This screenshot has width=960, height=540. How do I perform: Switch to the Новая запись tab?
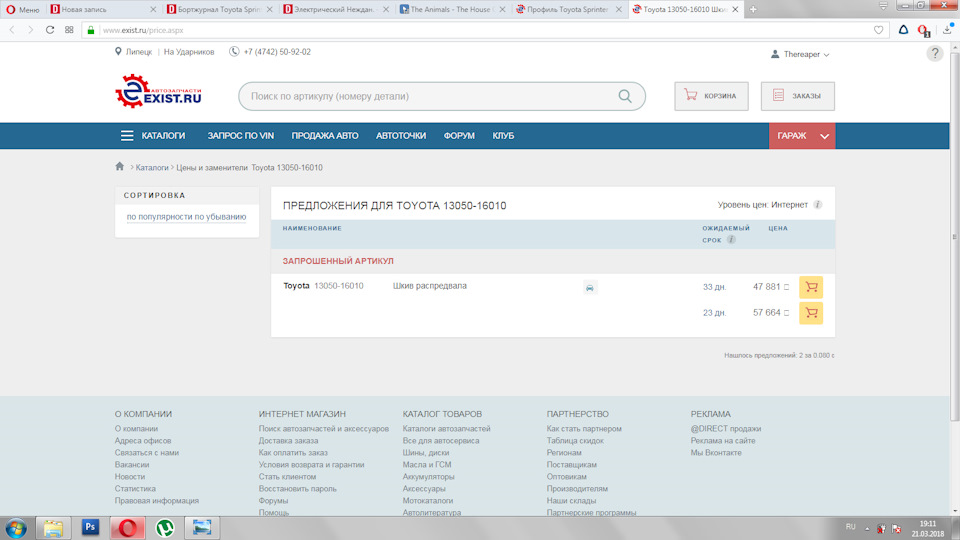click(101, 9)
